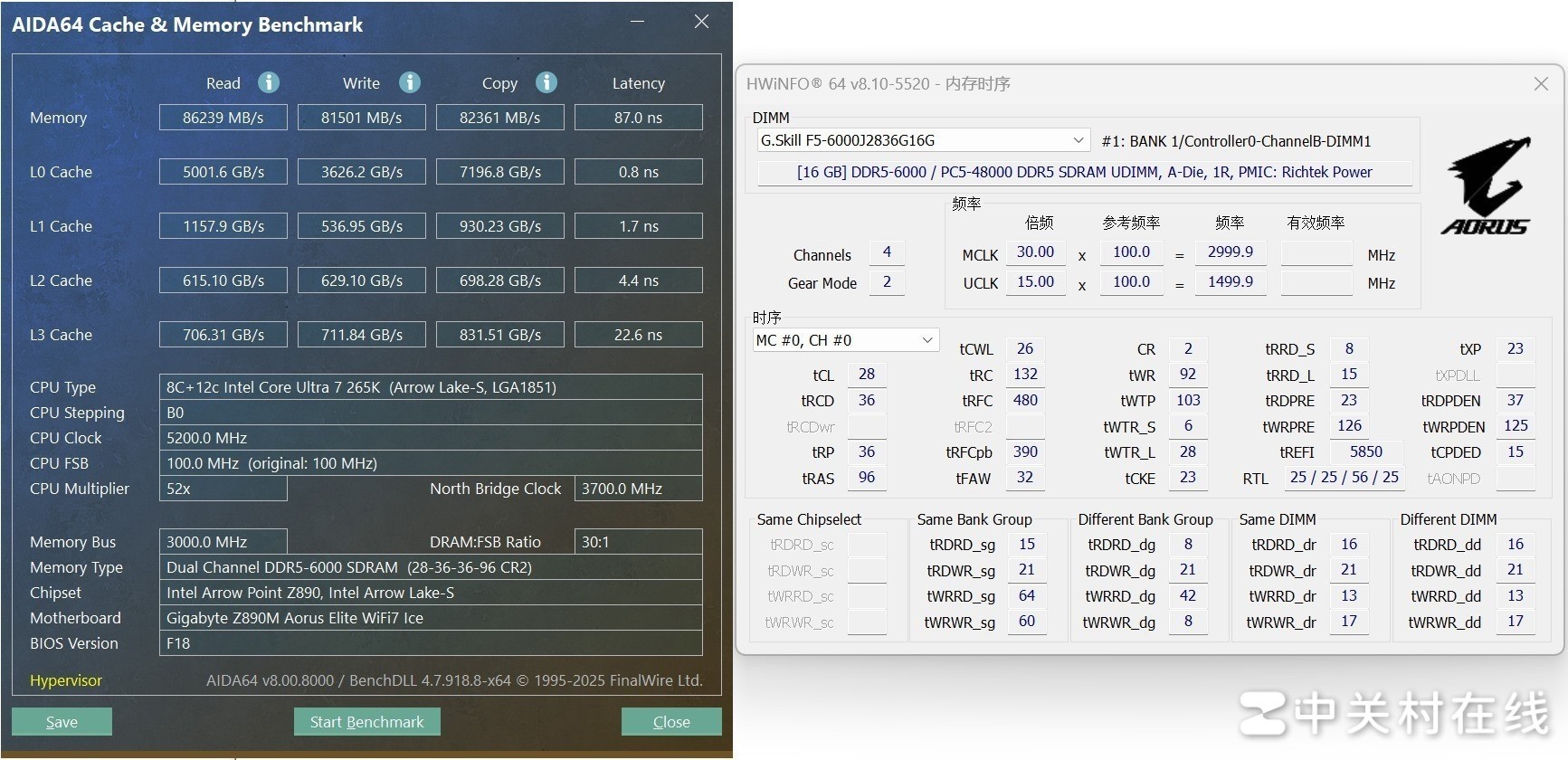
Task: Click tRAS timing value 96
Action: (x=867, y=478)
